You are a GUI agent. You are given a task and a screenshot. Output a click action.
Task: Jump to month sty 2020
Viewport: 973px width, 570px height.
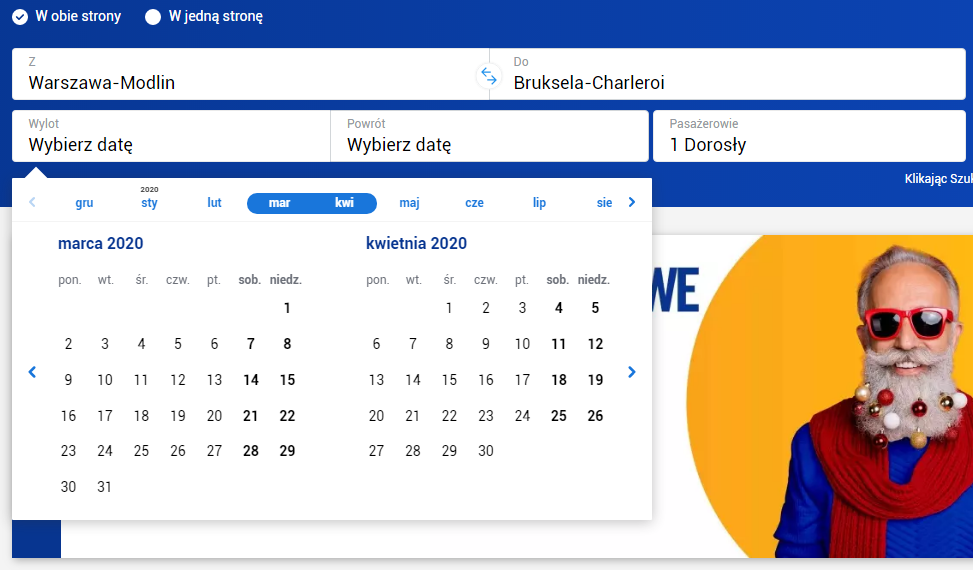coord(149,198)
